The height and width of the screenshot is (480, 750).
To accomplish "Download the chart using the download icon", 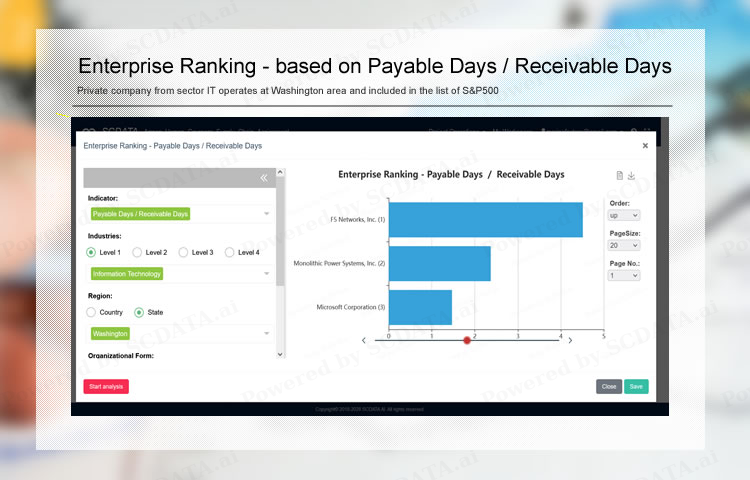I will coord(631,176).
